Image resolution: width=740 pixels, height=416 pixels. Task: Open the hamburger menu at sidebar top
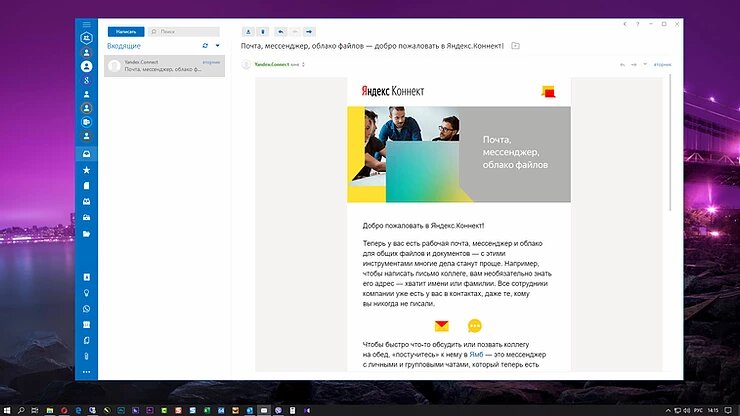click(x=86, y=25)
